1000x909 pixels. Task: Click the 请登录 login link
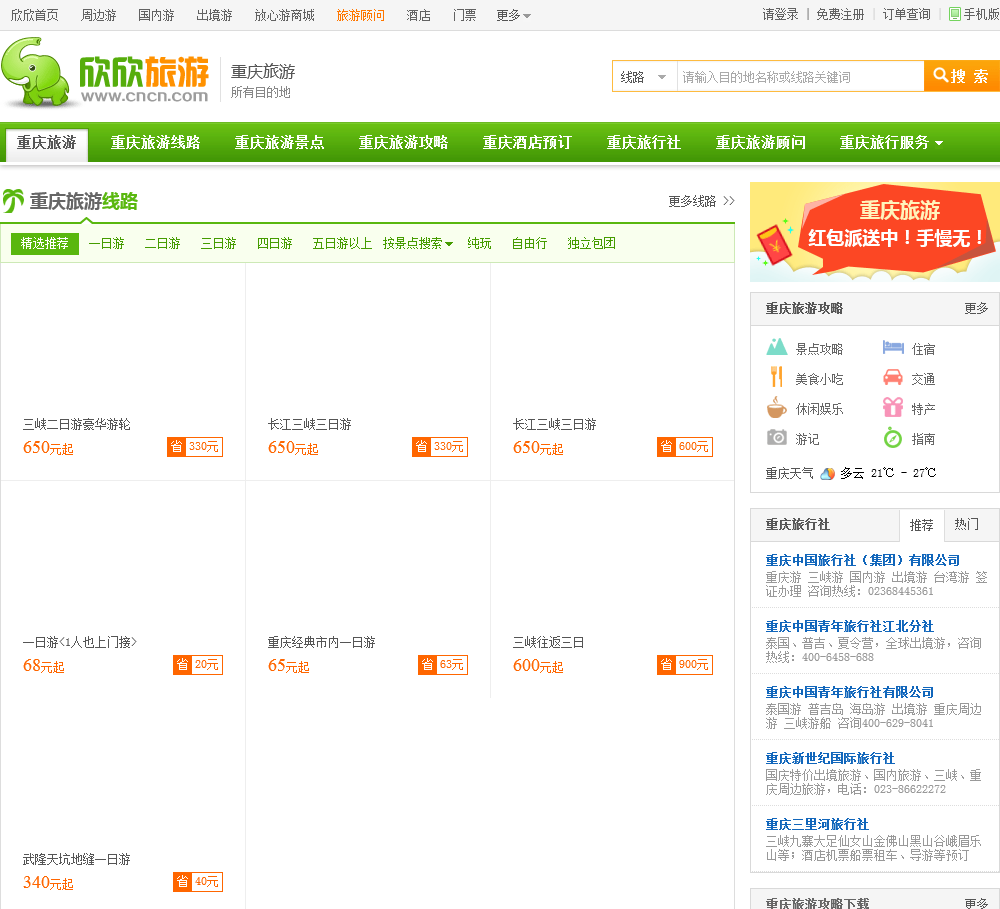780,14
